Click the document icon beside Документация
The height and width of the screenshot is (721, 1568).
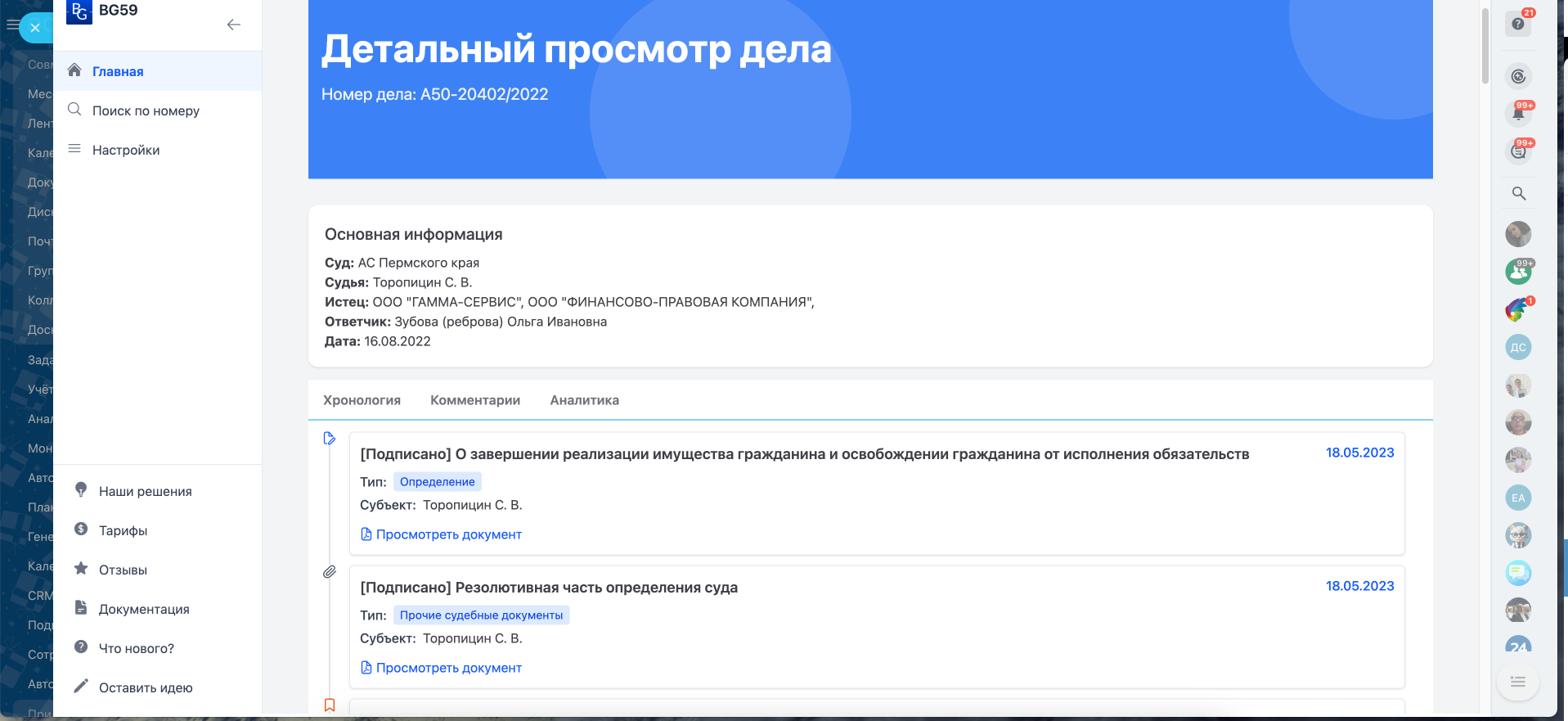[81, 607]
